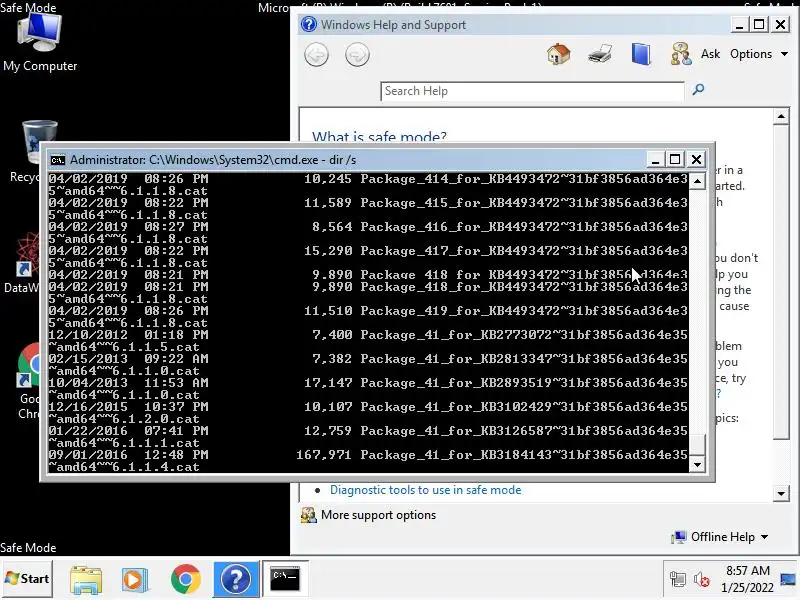
Task: Click the cmd scrollbar thumb
Action: coord(697,444)
